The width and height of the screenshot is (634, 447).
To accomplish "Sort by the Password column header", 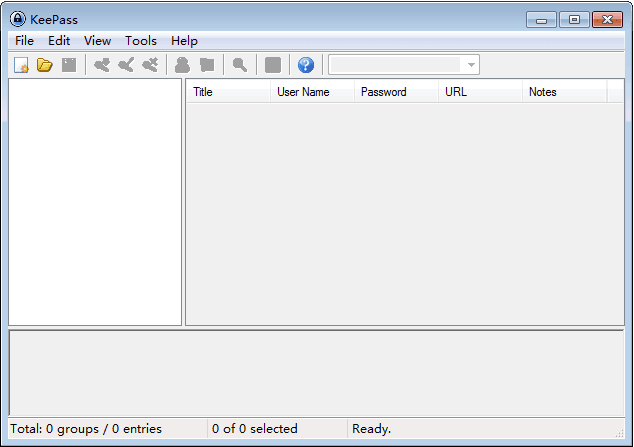I will pos(396,92).
